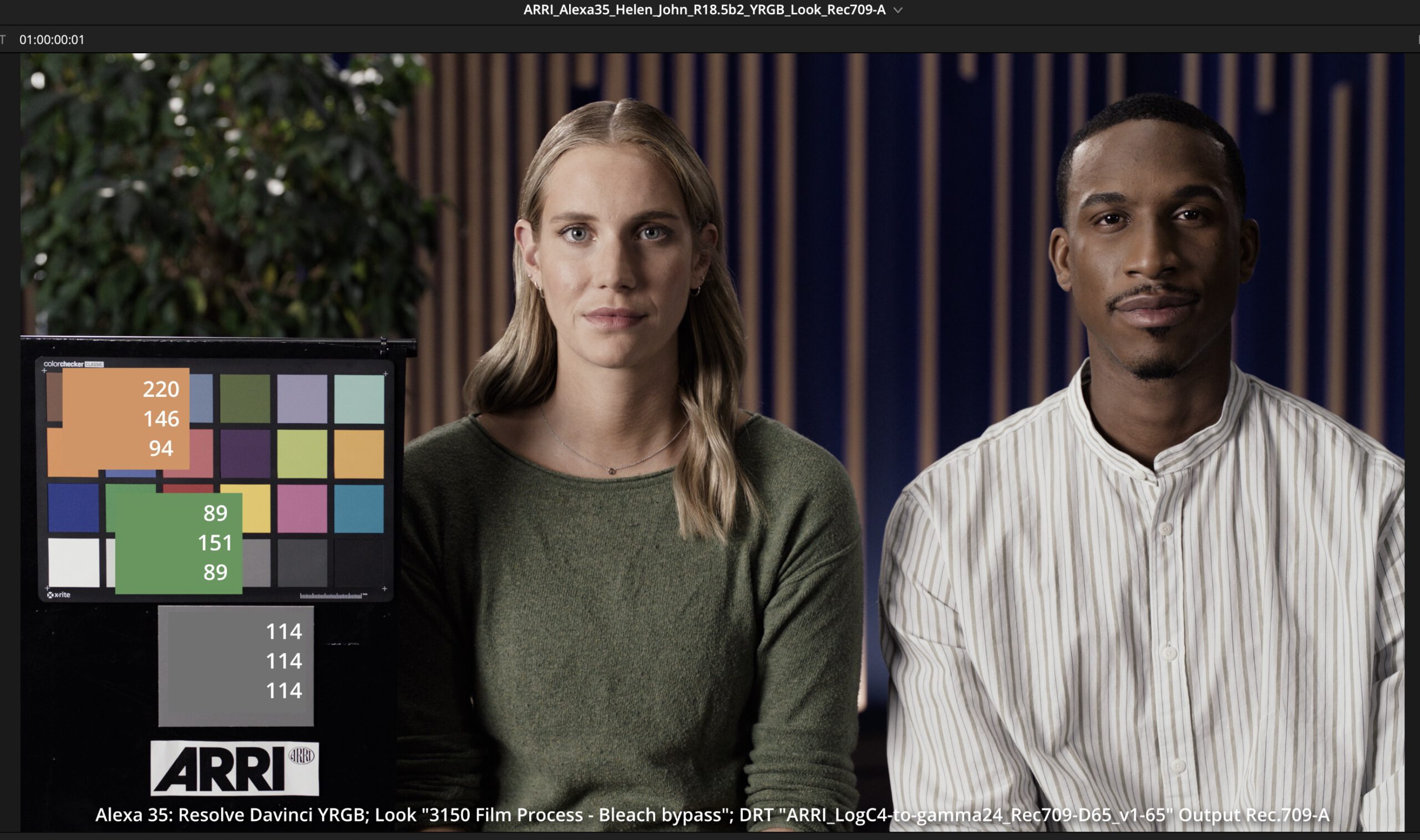Click the olive green patch in the top row
The width and height of the screenshot is (1420, 840).
point(245,399)
